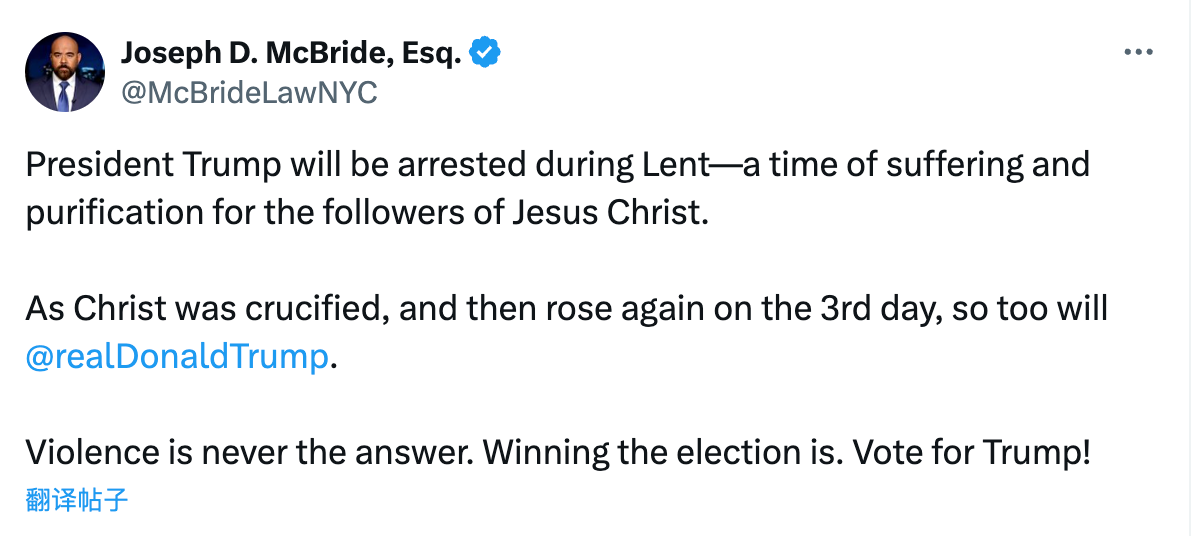
Task: Click the phrase "a time of suffering and"
Action: coord(915,164)
